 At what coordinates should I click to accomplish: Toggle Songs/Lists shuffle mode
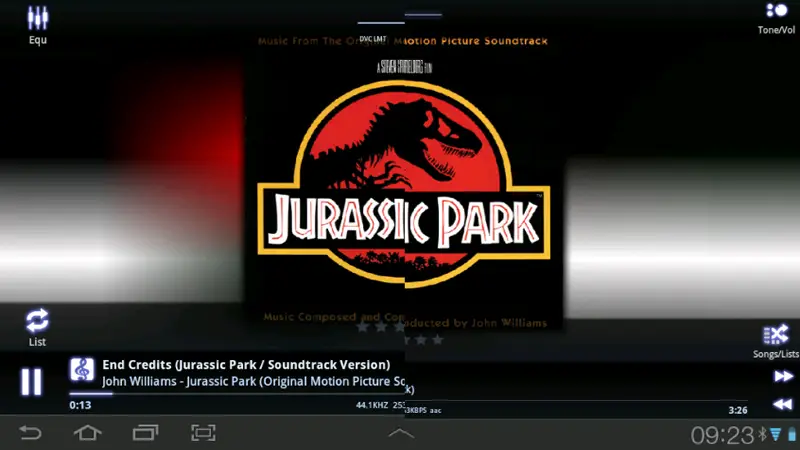pos(776,341)
